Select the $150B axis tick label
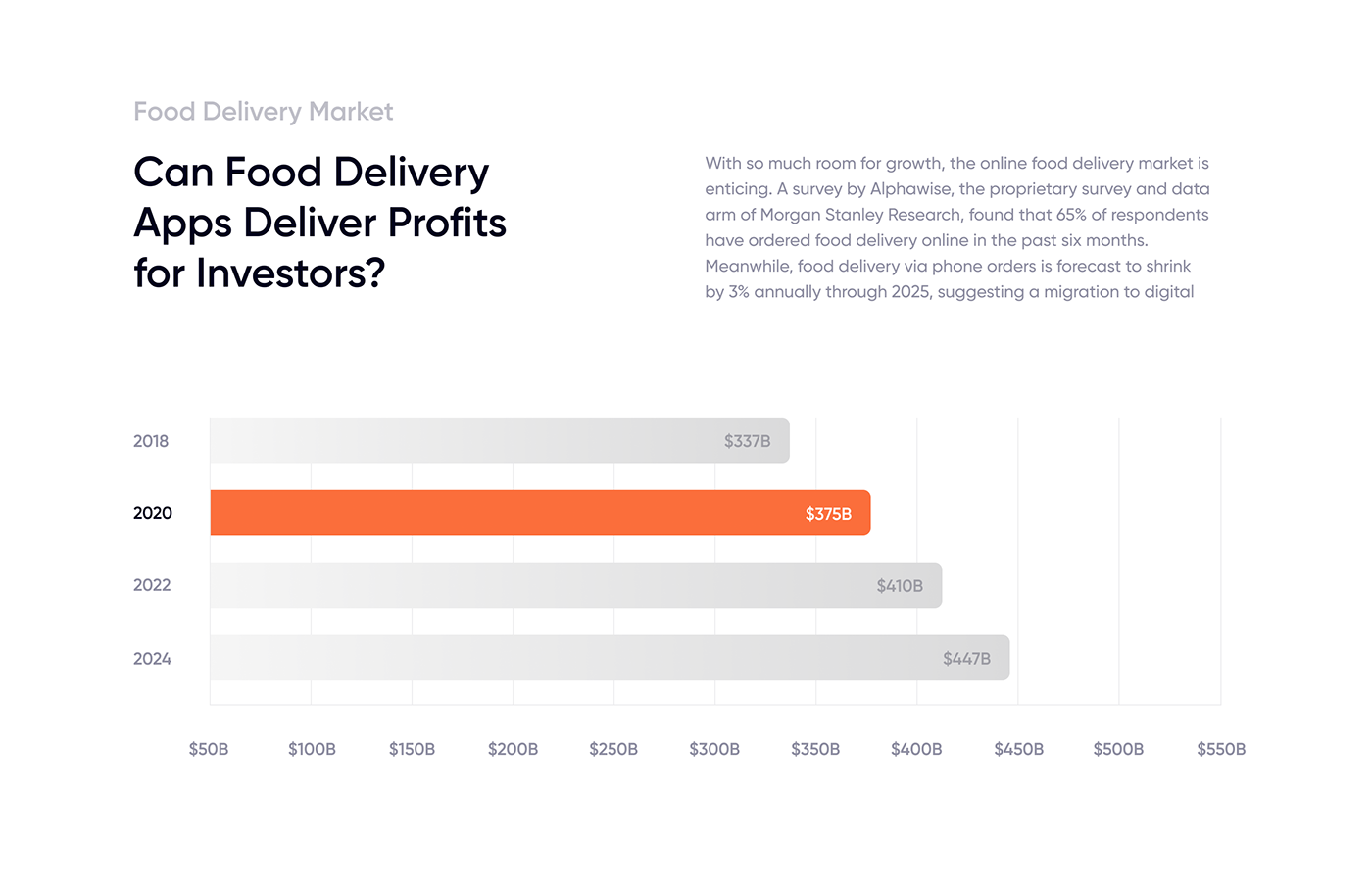 412,749
